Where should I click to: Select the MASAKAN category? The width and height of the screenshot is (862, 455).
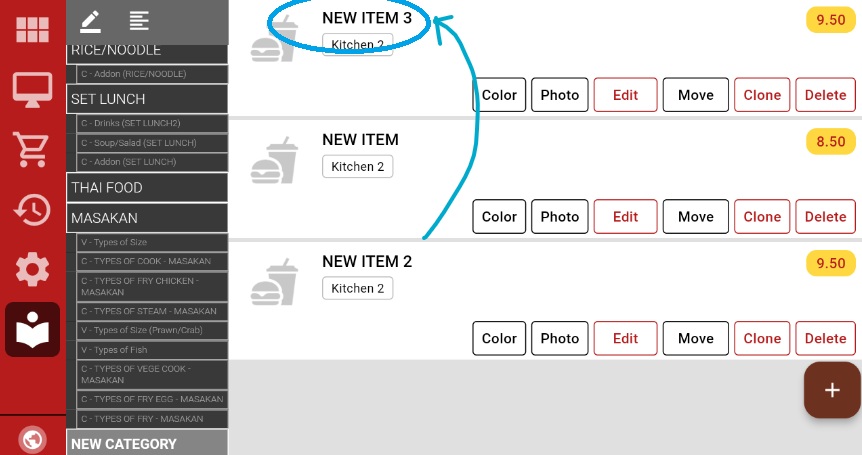(148, 217)
